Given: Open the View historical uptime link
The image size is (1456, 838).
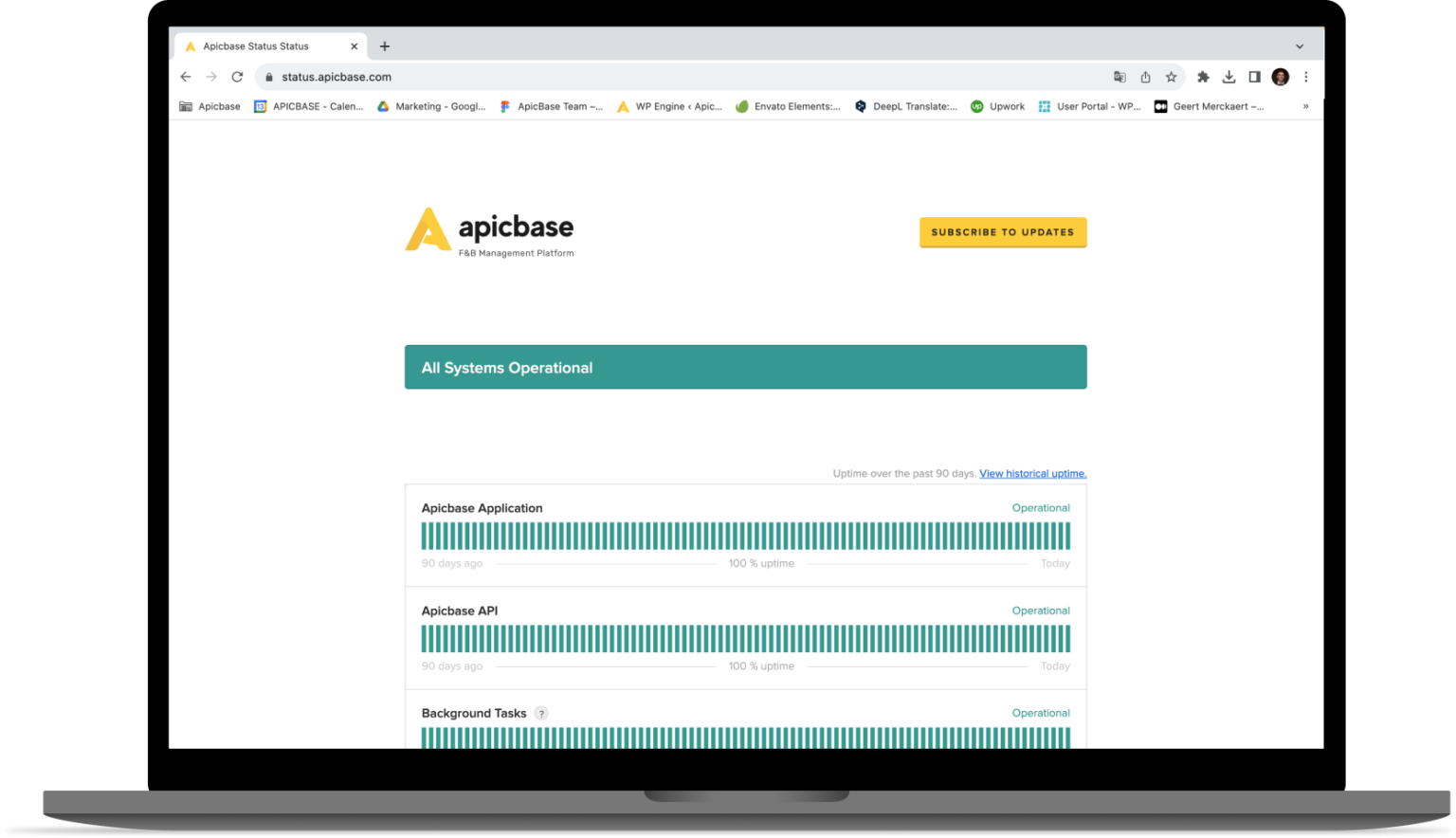Looking at the screenshot, I should click(x=1032, y=473).
